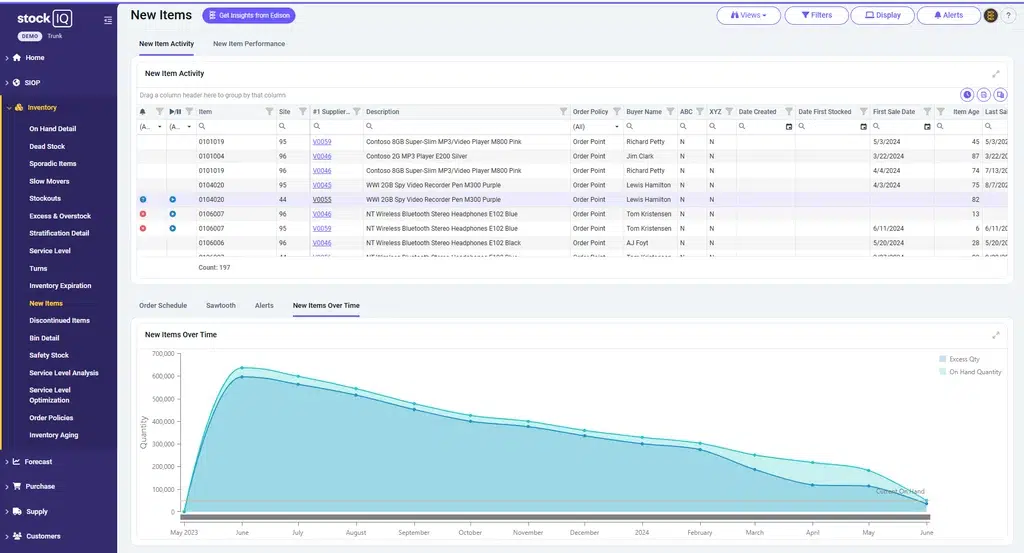This screenshot has width=1024, height=553.
Task: Click the clock icon above the grid
Action: coord(967,95)
